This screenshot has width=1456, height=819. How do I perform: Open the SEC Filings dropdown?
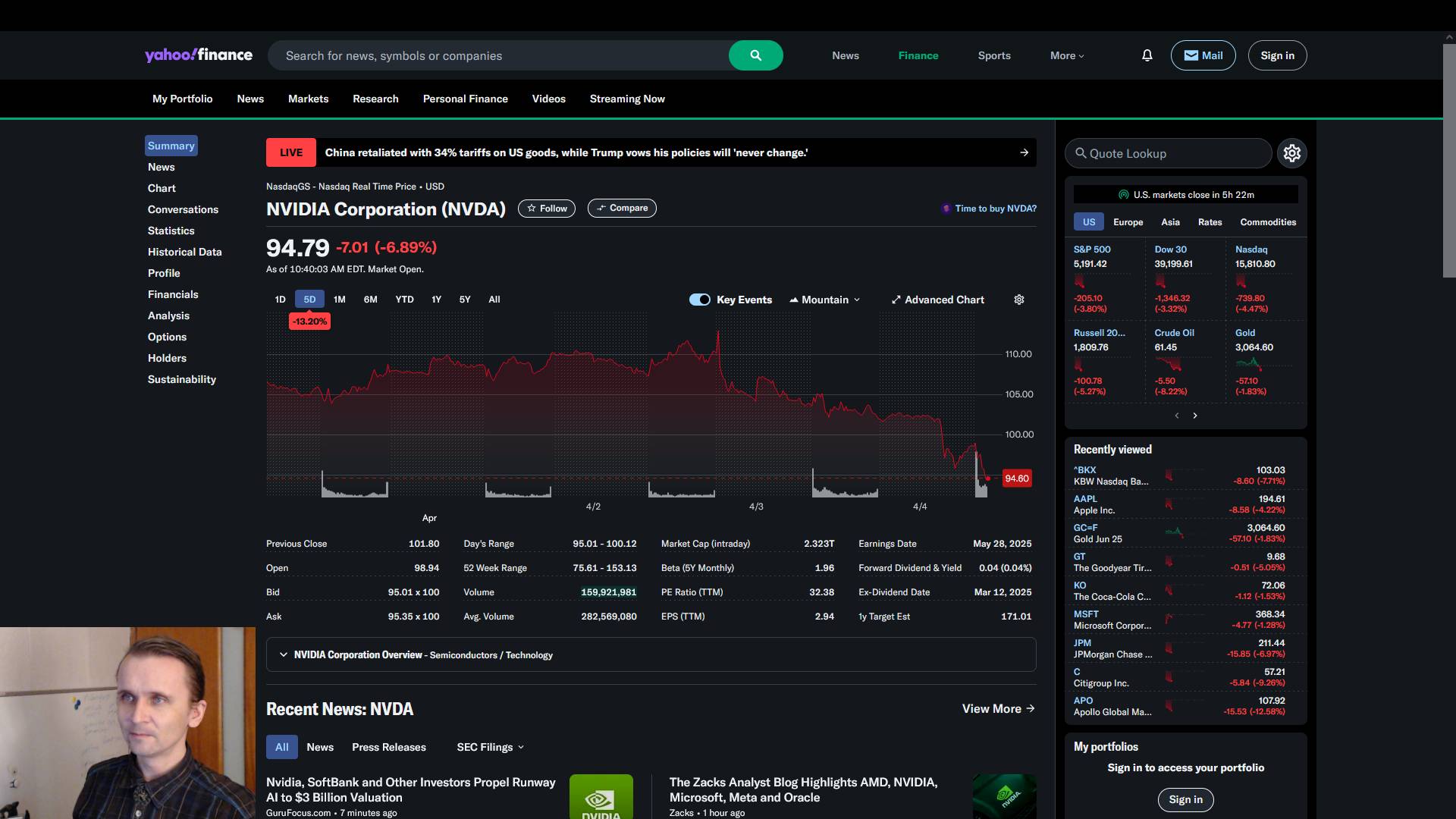tap(490, 747)
